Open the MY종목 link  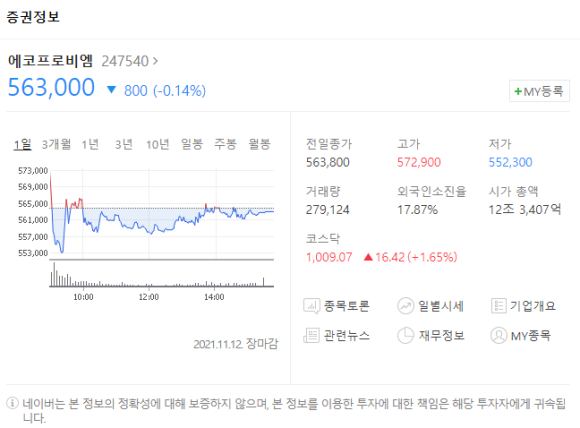tap(531, 336)
